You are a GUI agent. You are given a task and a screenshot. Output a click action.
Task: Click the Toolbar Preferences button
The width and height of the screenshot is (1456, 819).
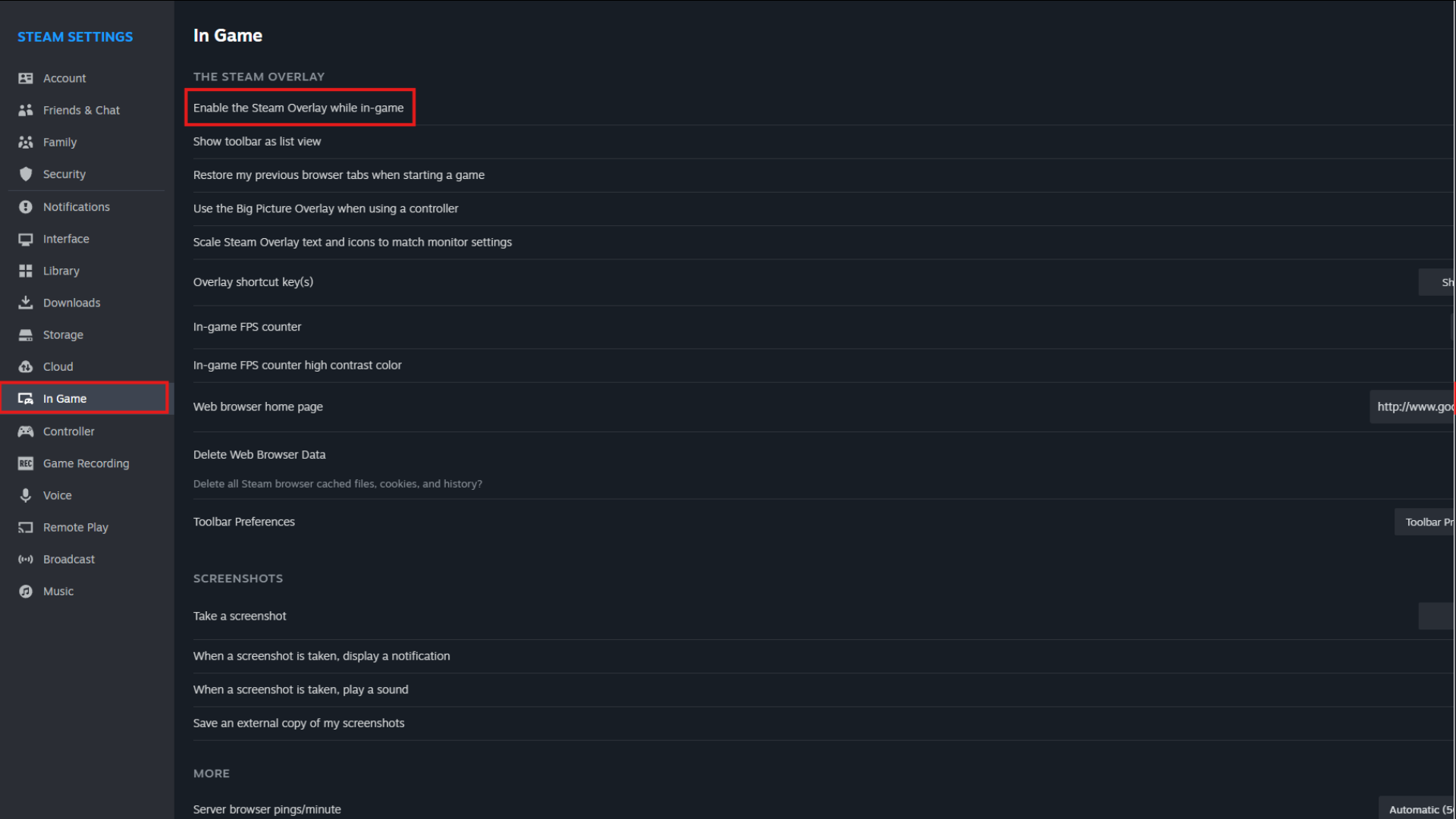1426,522
